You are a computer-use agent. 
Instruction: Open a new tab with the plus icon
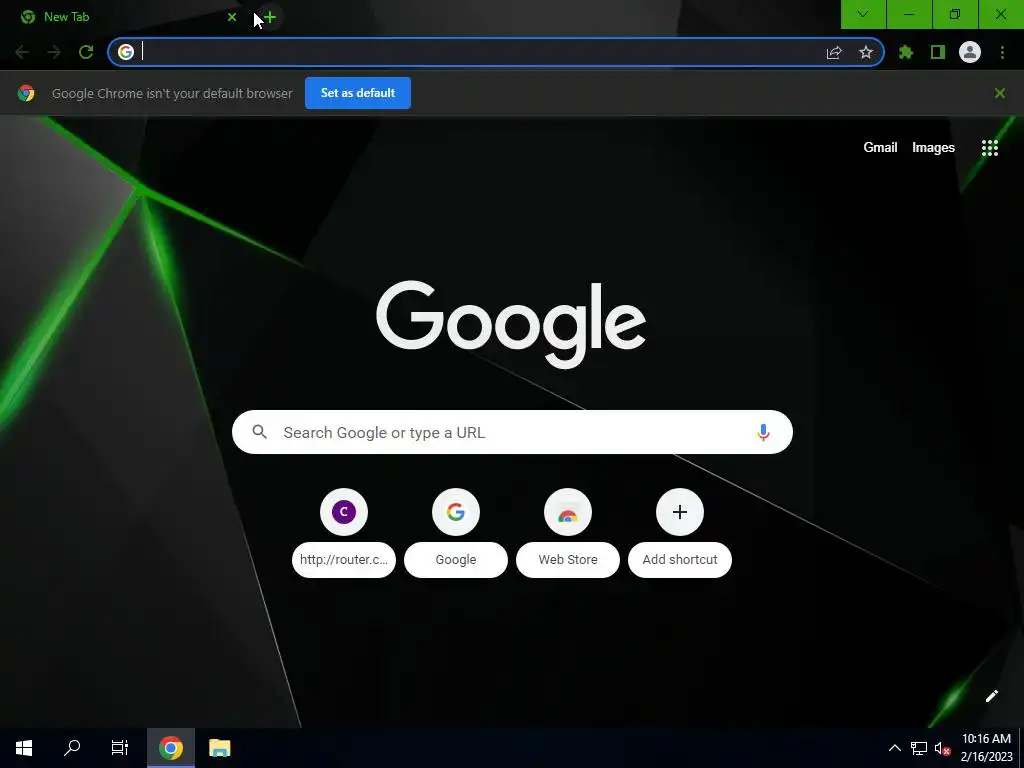[270, 17]
